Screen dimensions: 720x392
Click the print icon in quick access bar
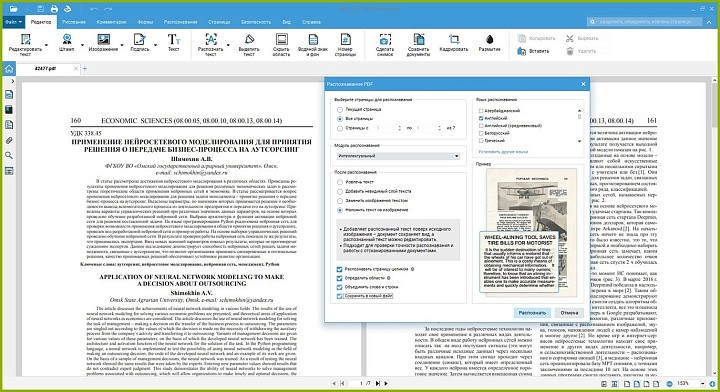[54, 9]
